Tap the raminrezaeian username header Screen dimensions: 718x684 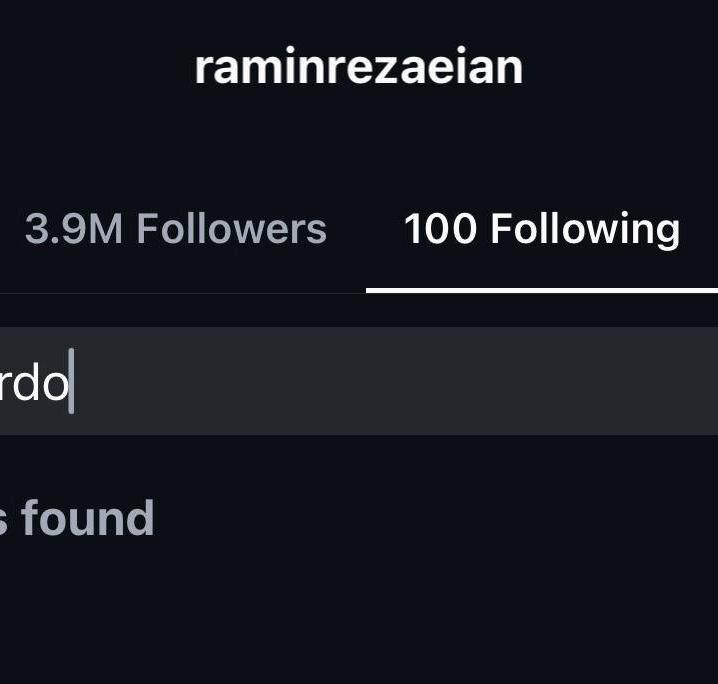pos(358,67)
